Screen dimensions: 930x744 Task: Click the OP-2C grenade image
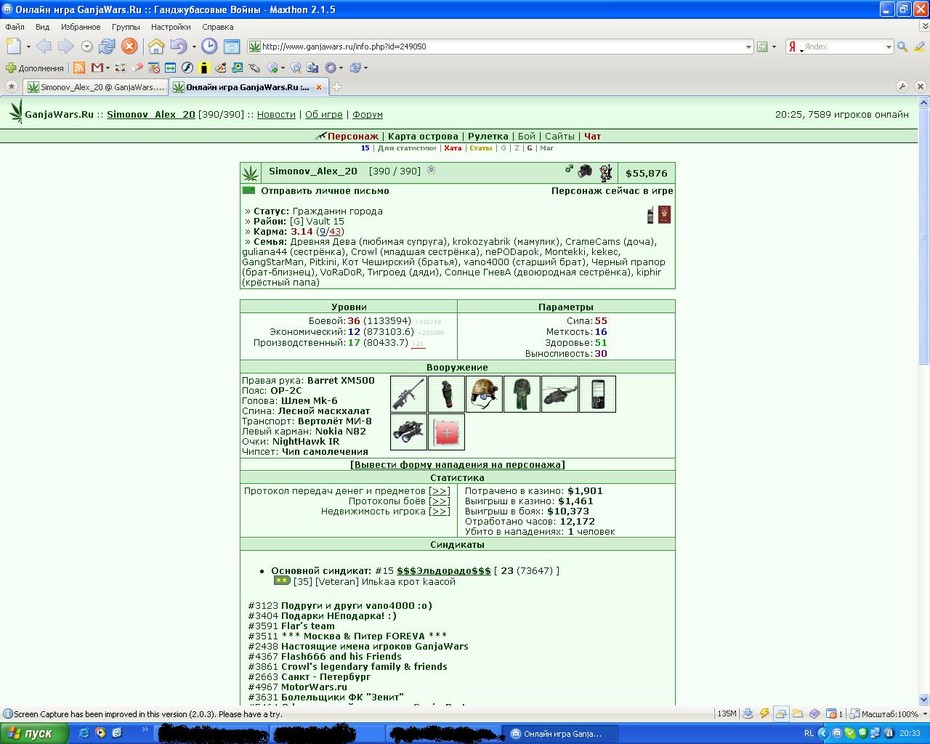[x=446, y=394]
